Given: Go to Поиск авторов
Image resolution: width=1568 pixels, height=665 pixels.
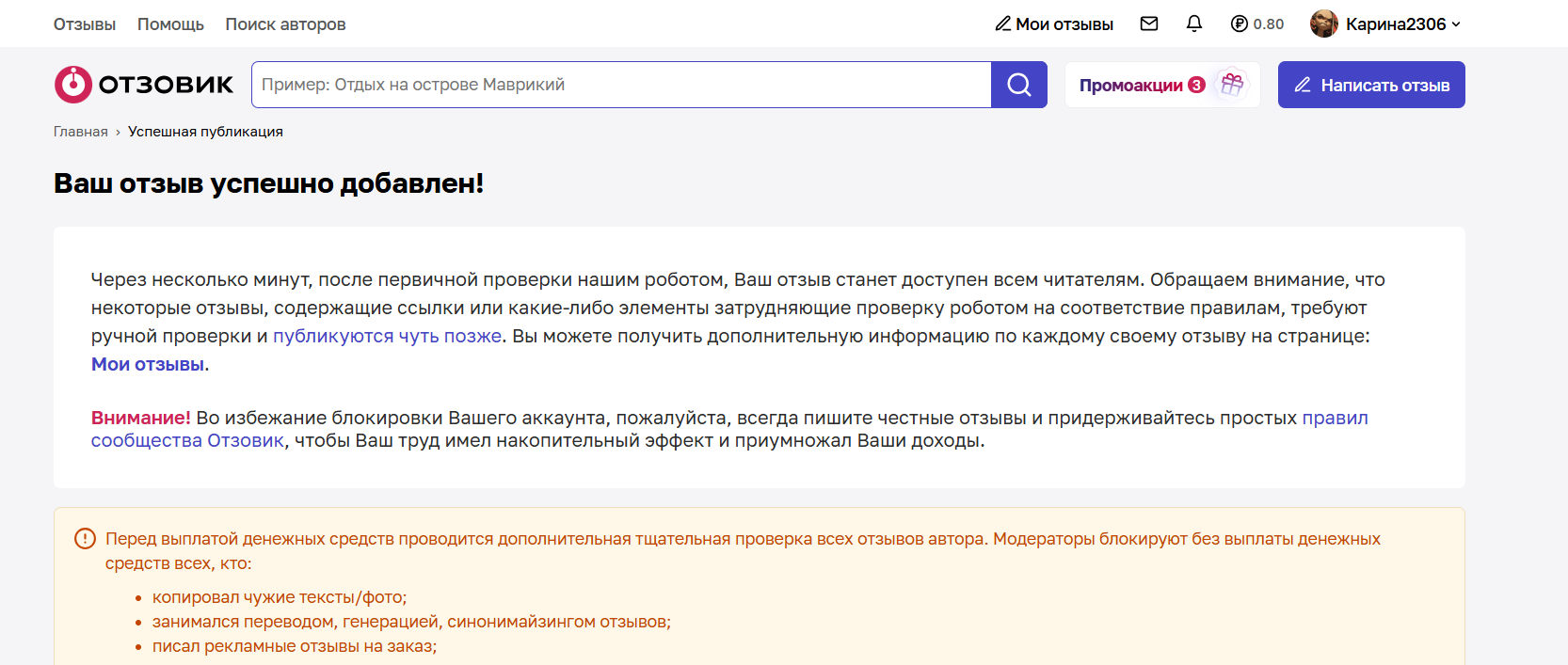Looking at the screenshot, I should (x=285, y=24).
